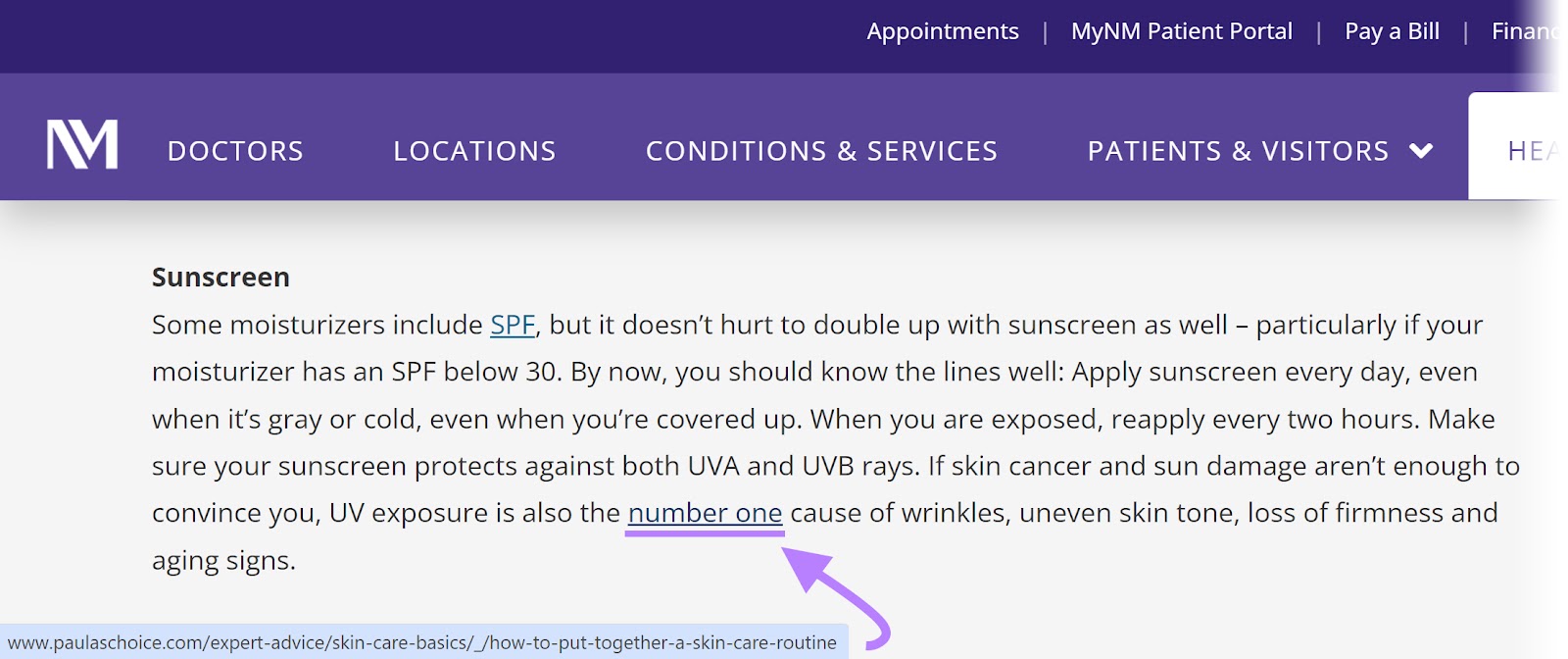Click the underlined number one link

pyautogui.click(x=706, y=512)
